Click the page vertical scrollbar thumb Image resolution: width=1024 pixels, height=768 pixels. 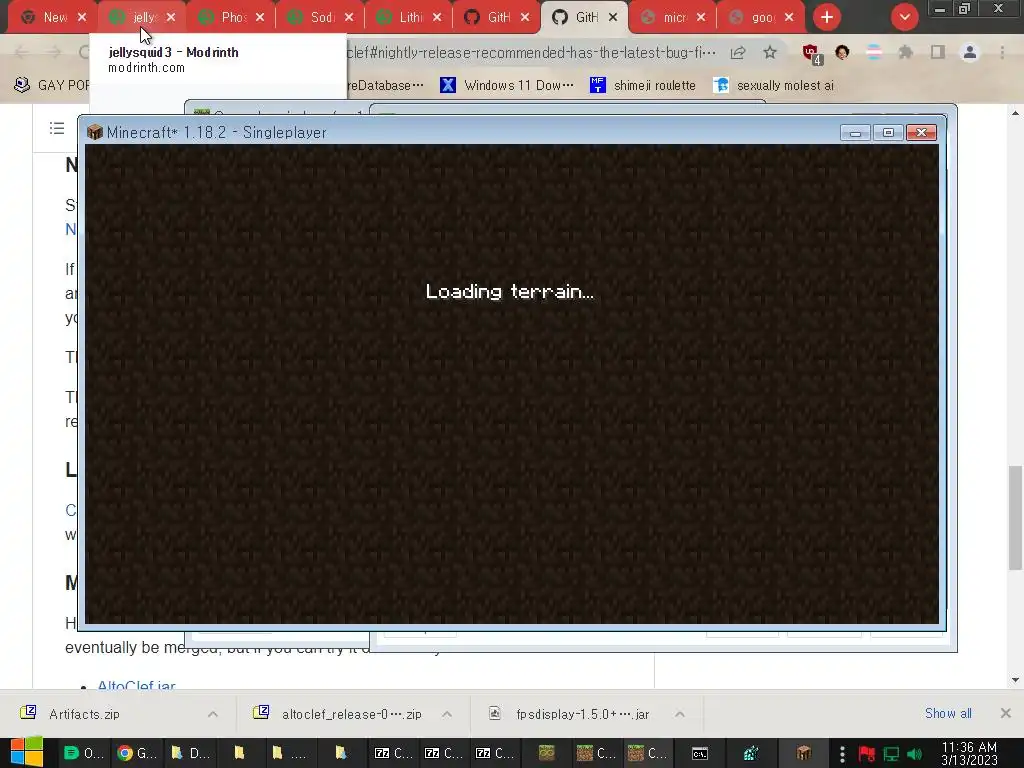click(x=1014, y=516)
